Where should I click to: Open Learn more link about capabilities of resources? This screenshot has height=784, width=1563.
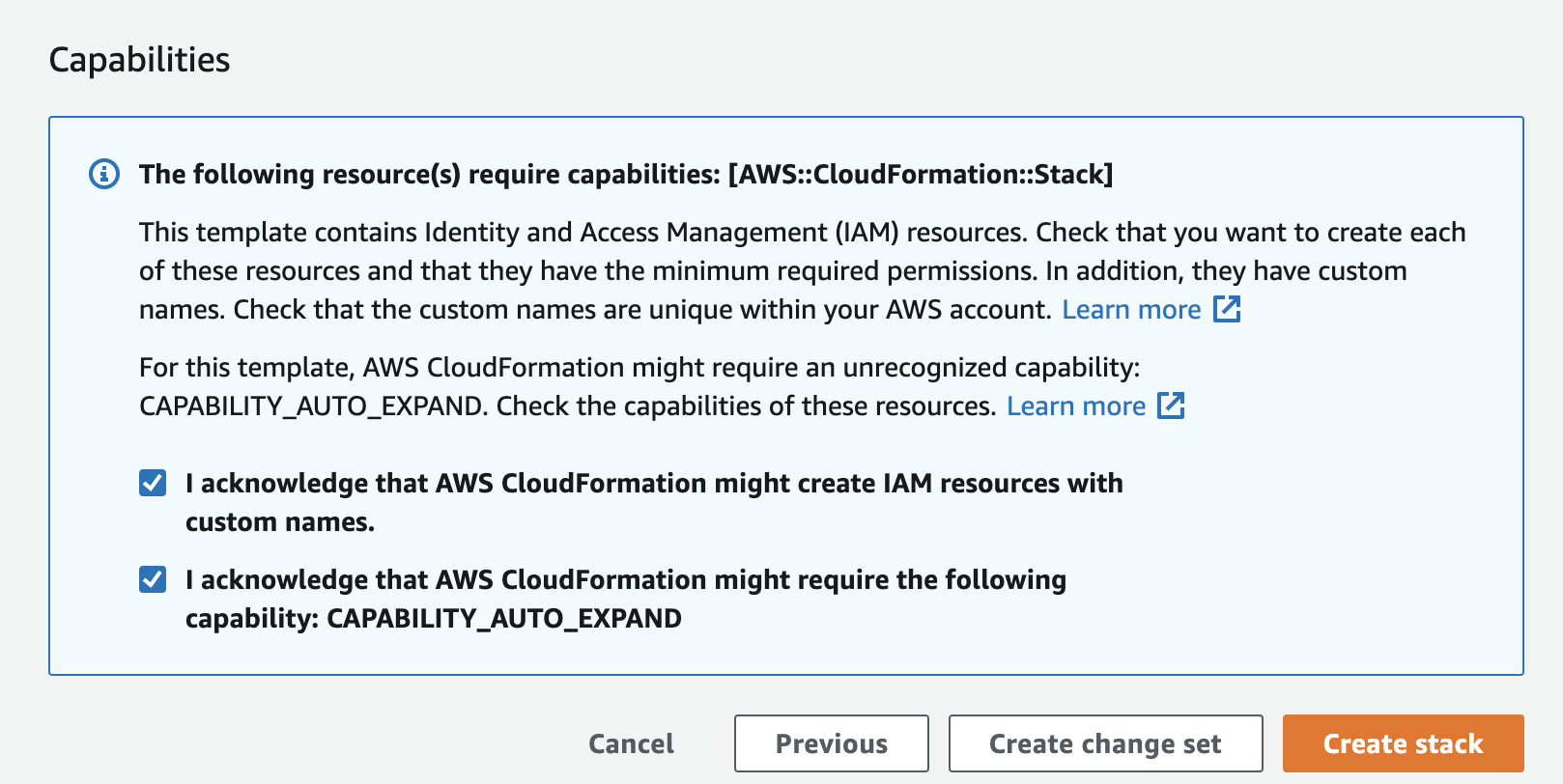1076,406
